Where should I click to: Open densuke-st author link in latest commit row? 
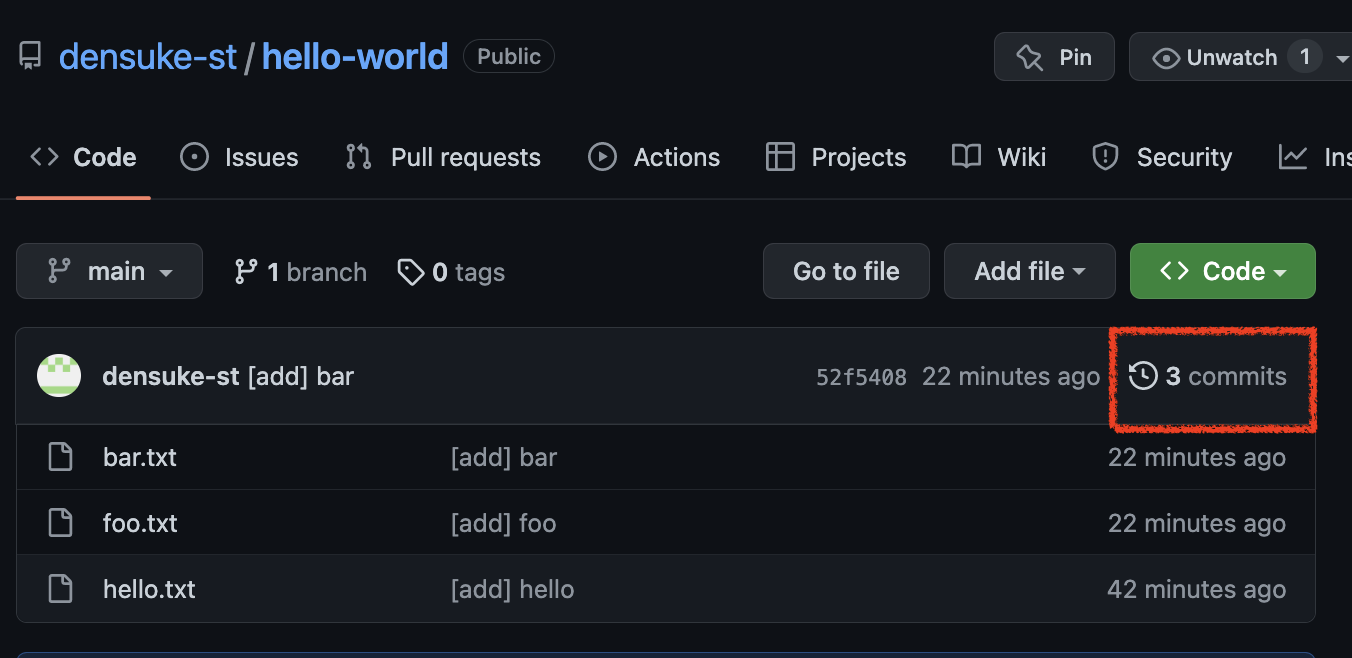click(171, 377)
